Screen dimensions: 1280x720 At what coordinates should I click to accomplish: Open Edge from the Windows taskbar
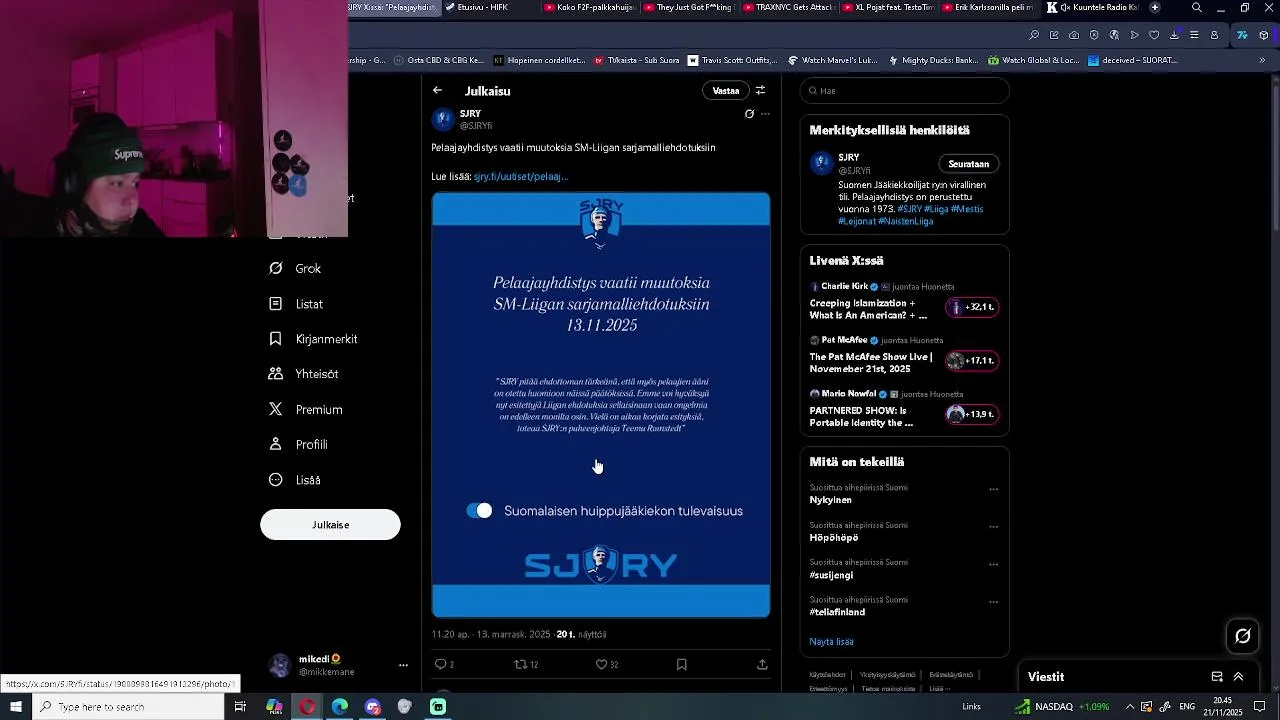[340, 707]
